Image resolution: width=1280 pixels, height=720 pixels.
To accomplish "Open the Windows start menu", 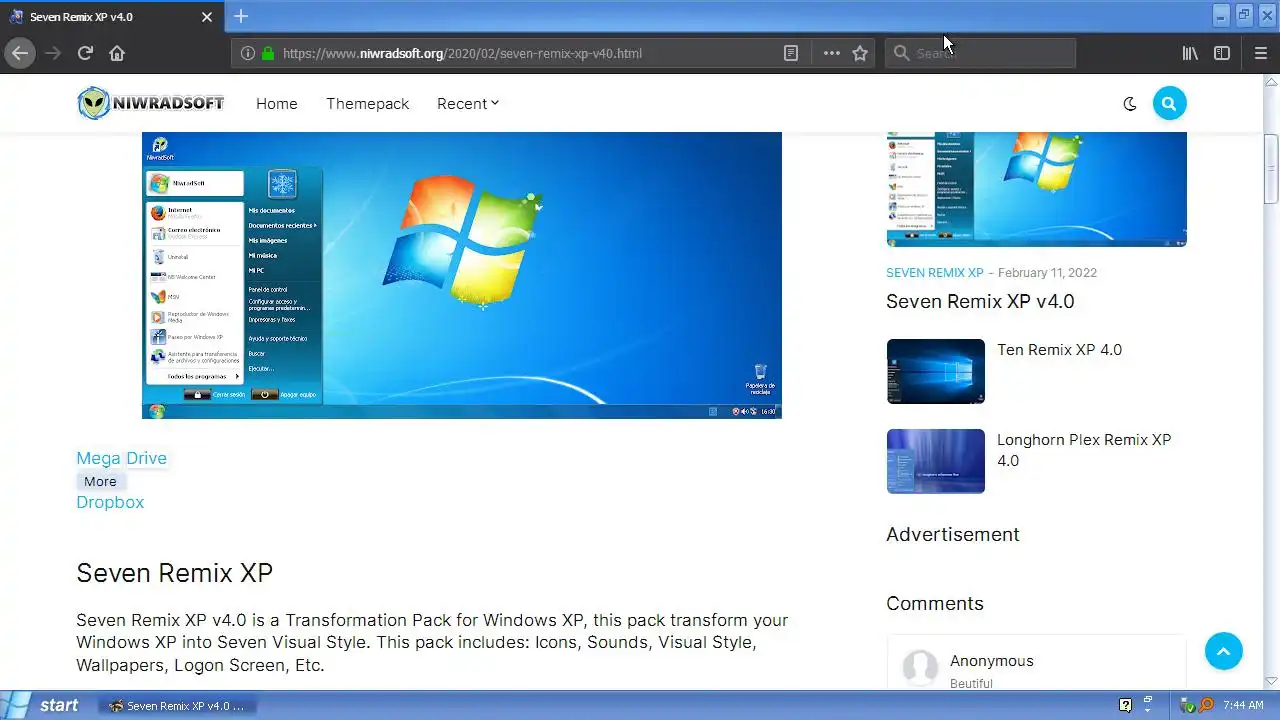I will (46, 705).
